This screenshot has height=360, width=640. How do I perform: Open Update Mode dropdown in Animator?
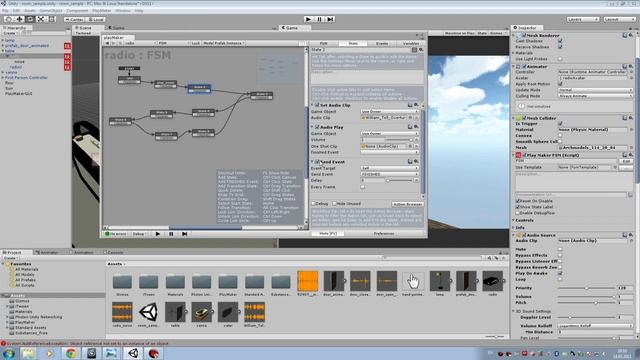[595, 90]
